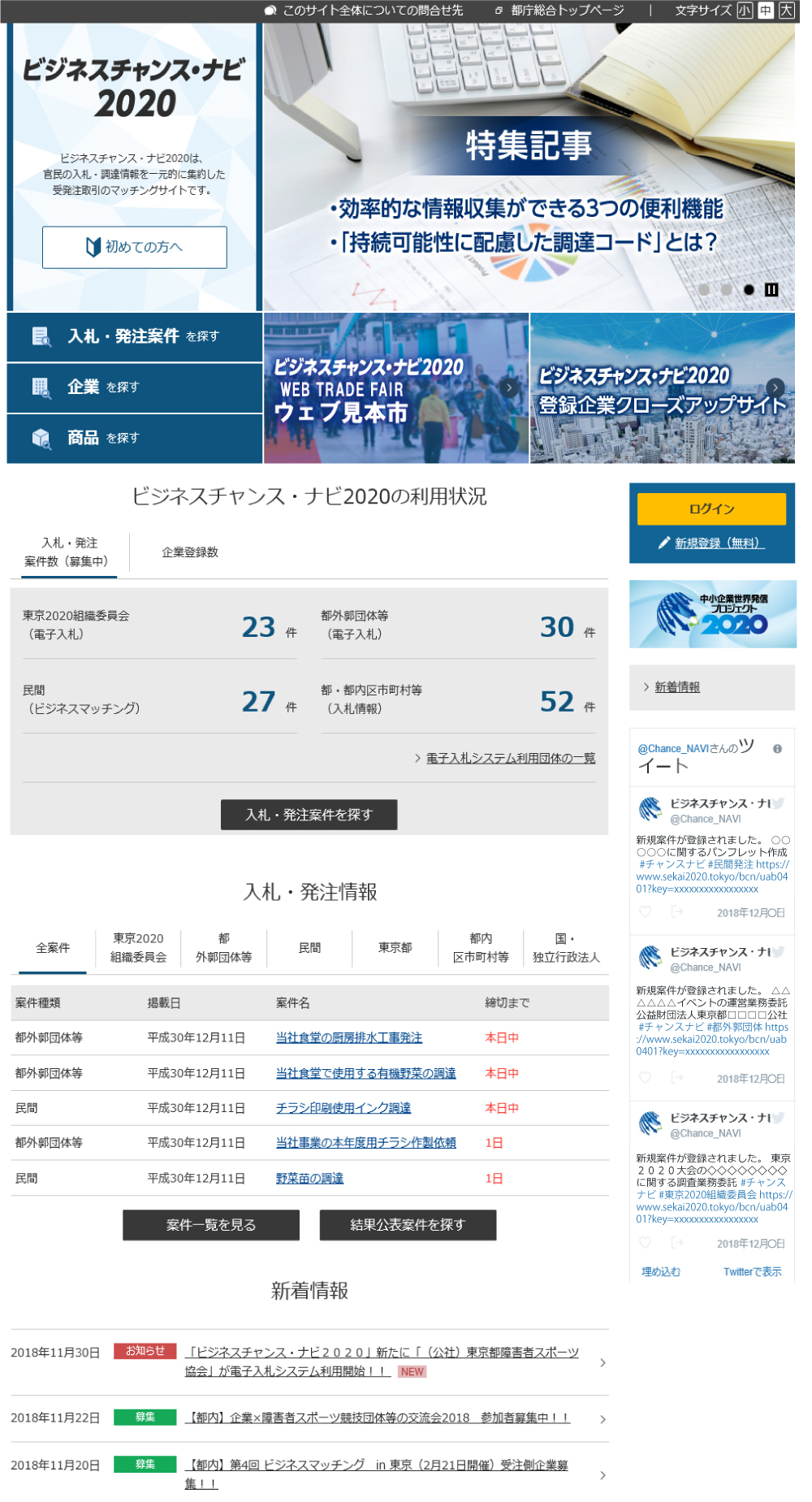Switch to 企業登録数 tab

190,552
